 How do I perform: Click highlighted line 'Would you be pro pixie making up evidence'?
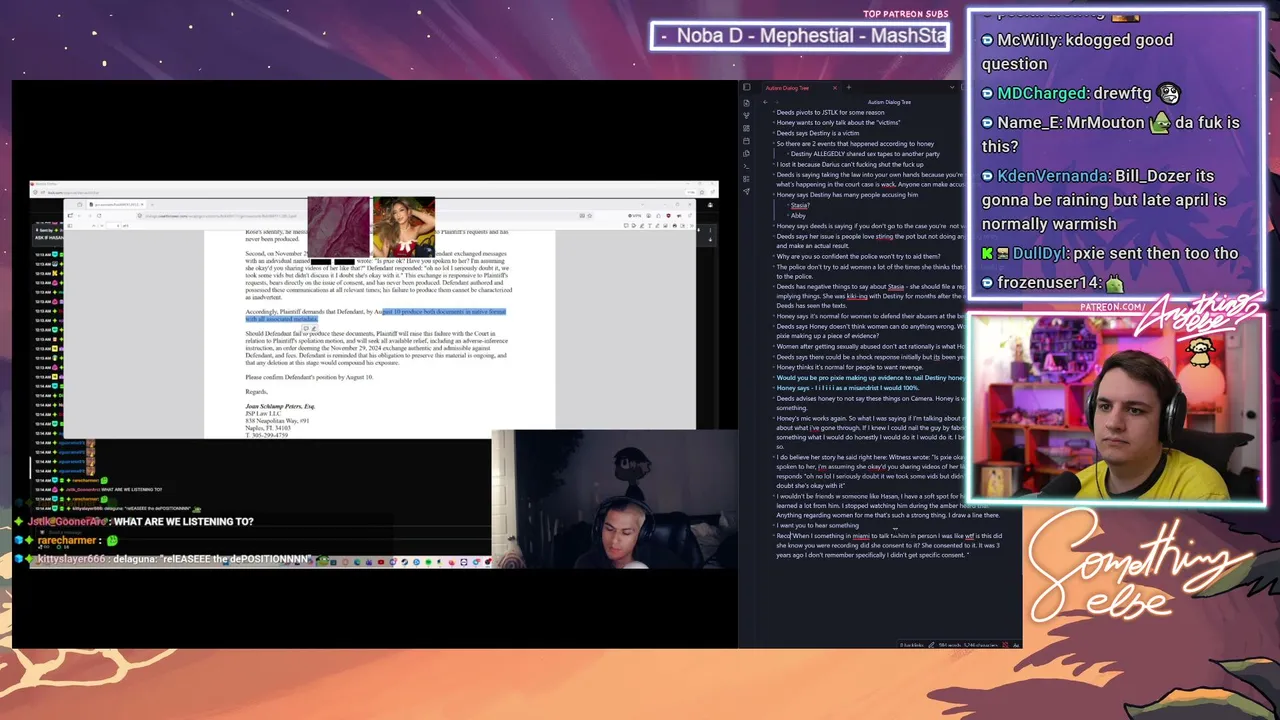click(870, 378)
